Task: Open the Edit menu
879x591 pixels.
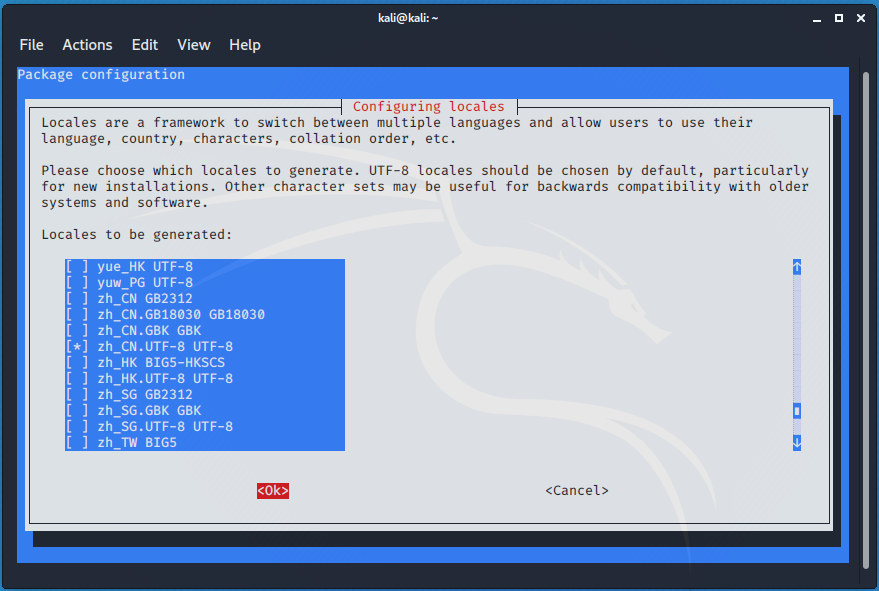Action: (145, 45)
